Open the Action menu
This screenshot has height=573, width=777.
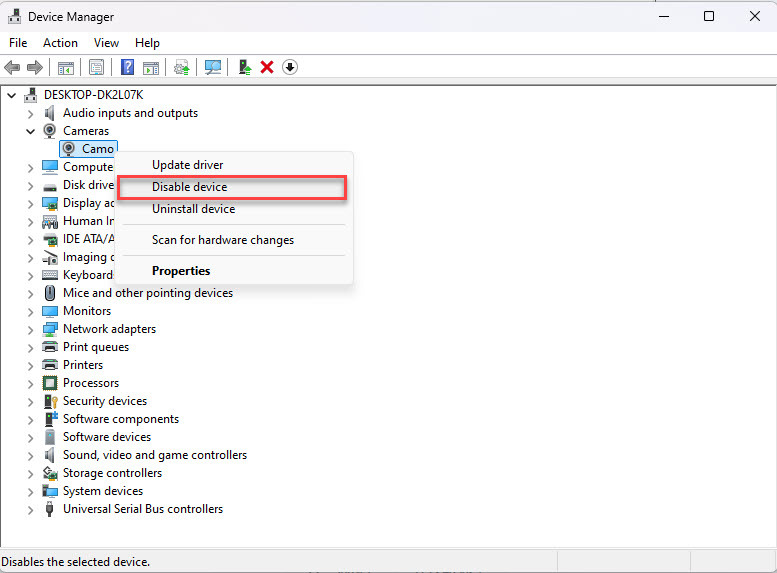click(60, 43)
